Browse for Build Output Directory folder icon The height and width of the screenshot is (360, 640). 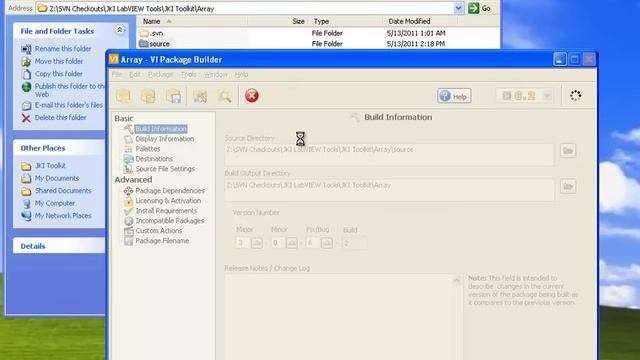(x=568, y=187)
